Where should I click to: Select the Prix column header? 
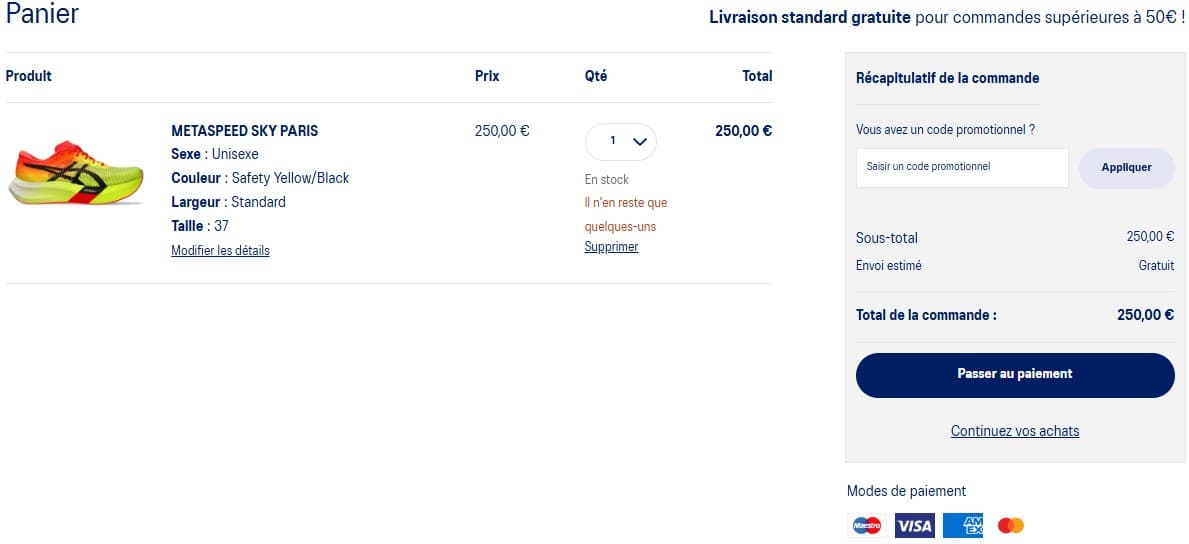click(487, 76)
